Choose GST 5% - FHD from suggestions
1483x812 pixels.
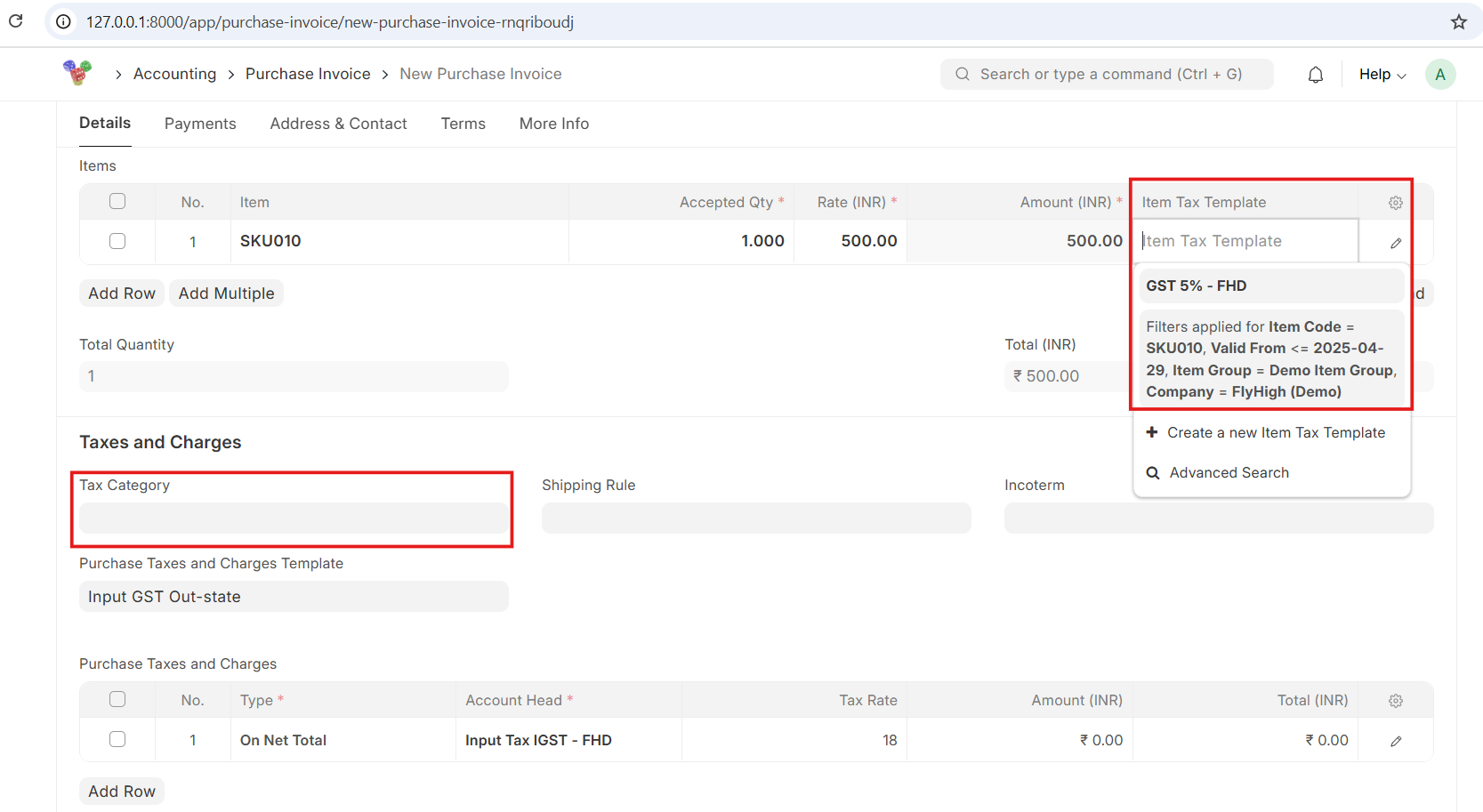[1271, 285]
